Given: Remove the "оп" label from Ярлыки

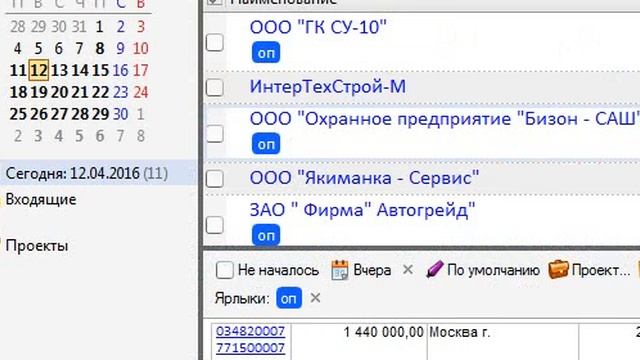Looking at the screenshot, I should click(x=315, y=298).
